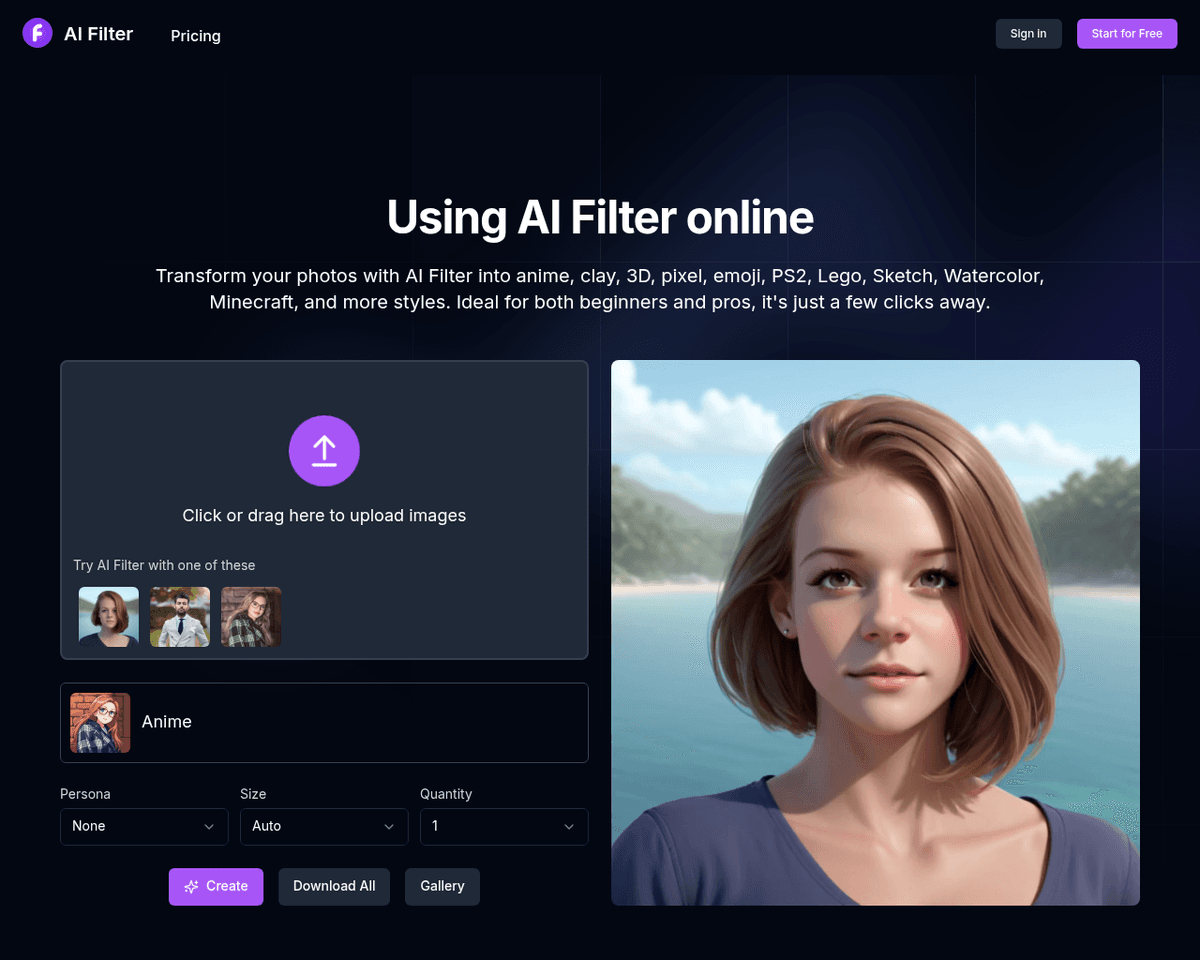Open the Size dropdown set to Auto
The width and height of the screenshot is (1200, 960).
point(324,826)
